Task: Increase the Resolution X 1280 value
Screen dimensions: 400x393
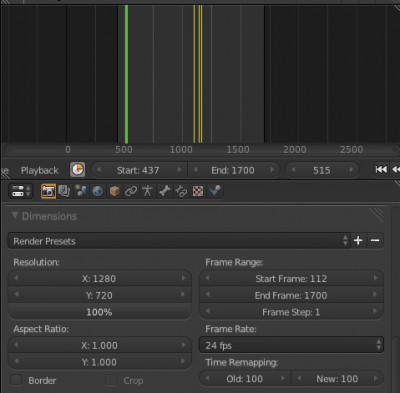Action: coord(183,278)
